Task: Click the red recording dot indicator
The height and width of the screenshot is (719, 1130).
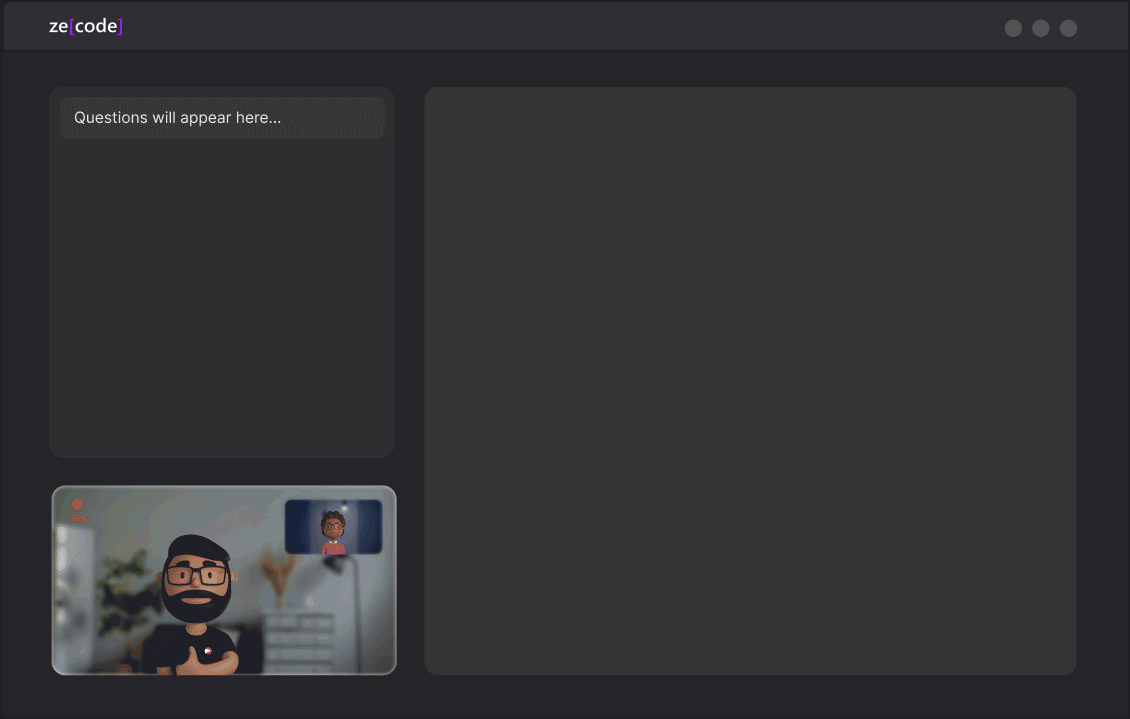Action: [77, 504]
